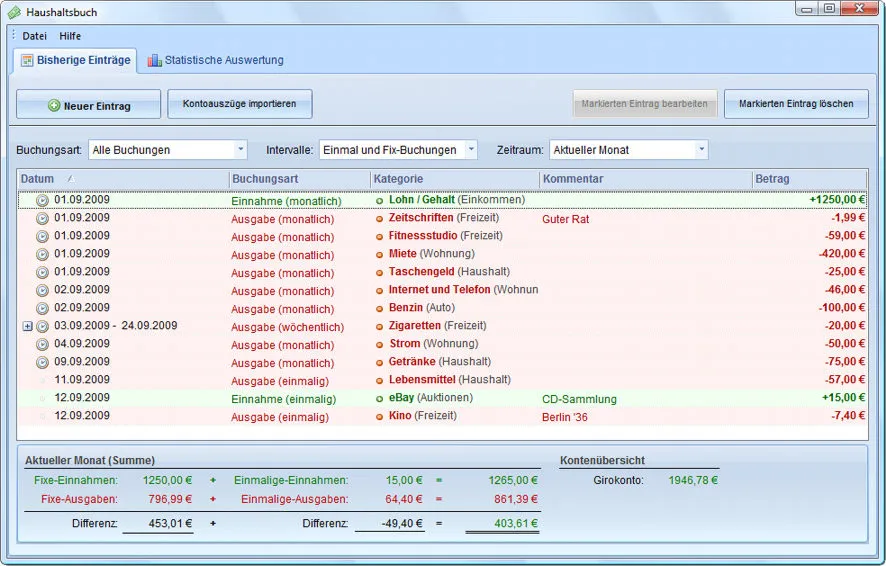Open the Buchungsart dropdown showing Alle Buchungen
886x566 pixels.
167,150
